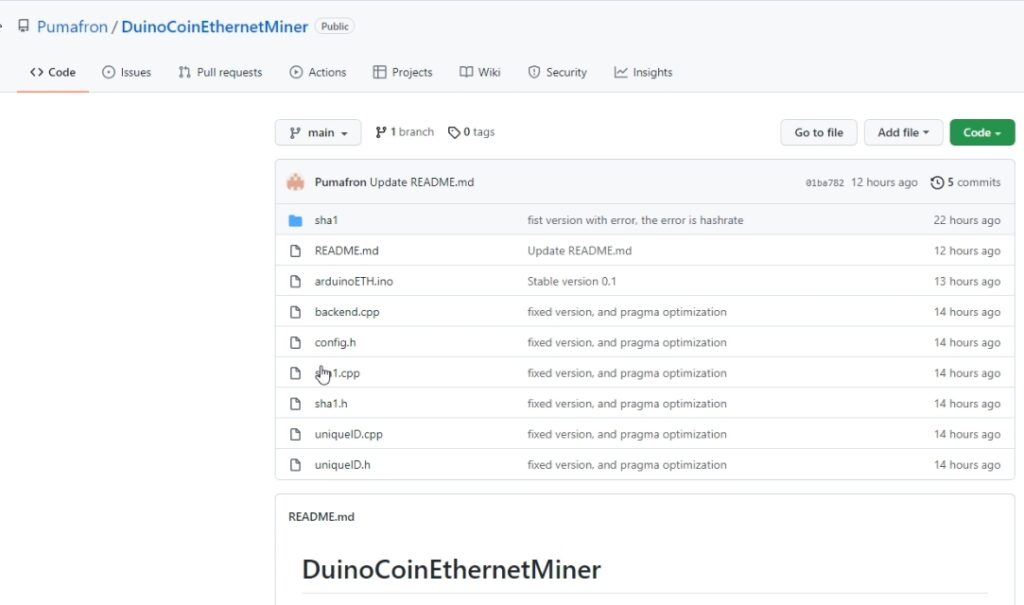
Task: Expand the green Code clone menu
Action: pyautogui.click(x=981, y=132)
